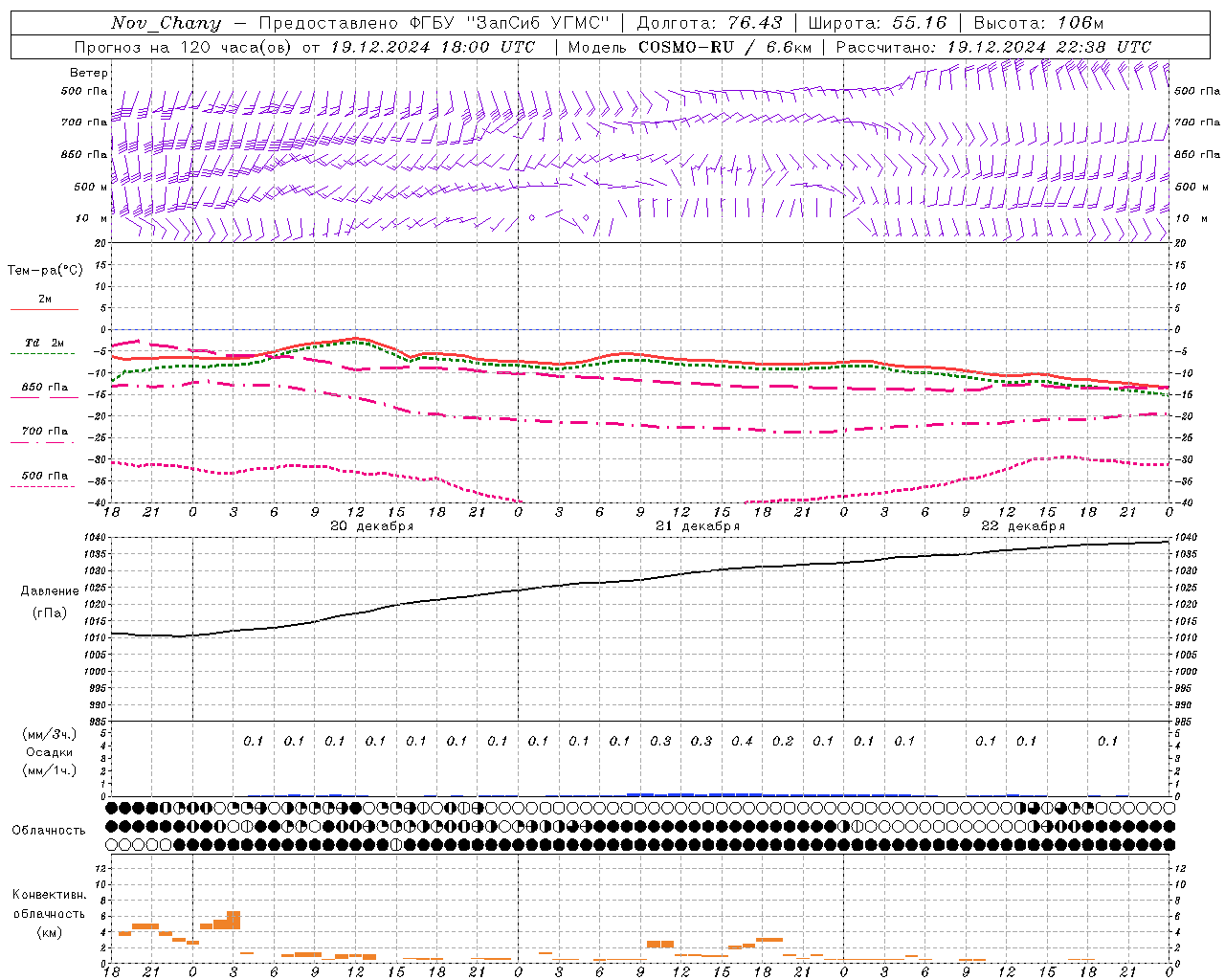Click the 0.2 precipitation value
This screenshot has height=980, width=1225.
pyautogui.click(x=783, y=742)
